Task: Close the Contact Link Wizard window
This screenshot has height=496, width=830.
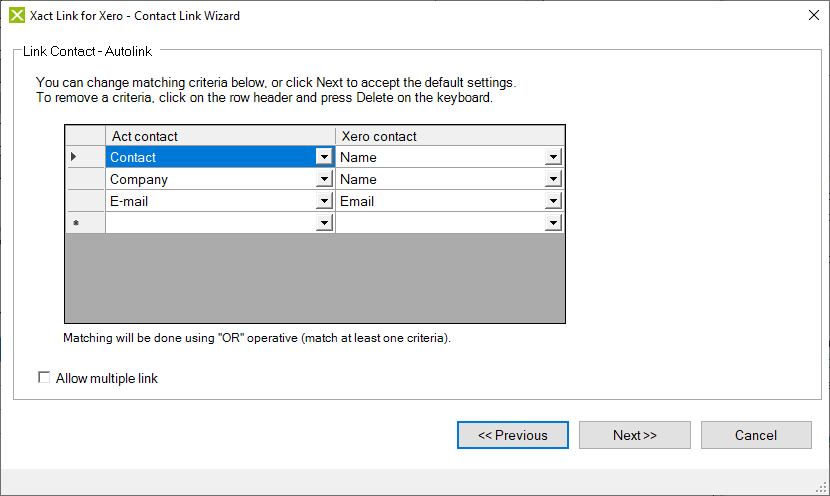Action: pyautogui.click(x=811, y=15)
